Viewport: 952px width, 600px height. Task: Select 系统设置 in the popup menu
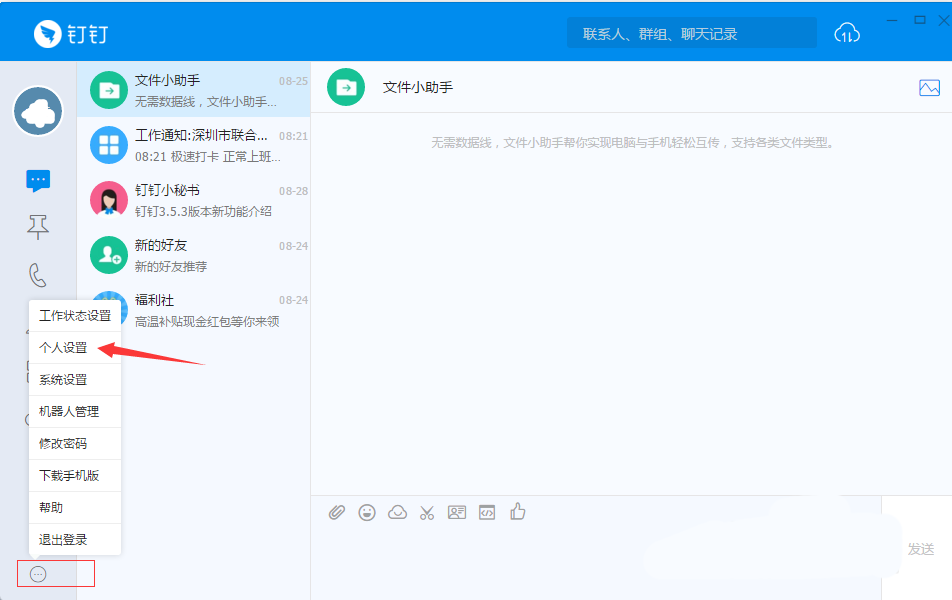pyautogui.click(x=62, y=379)
